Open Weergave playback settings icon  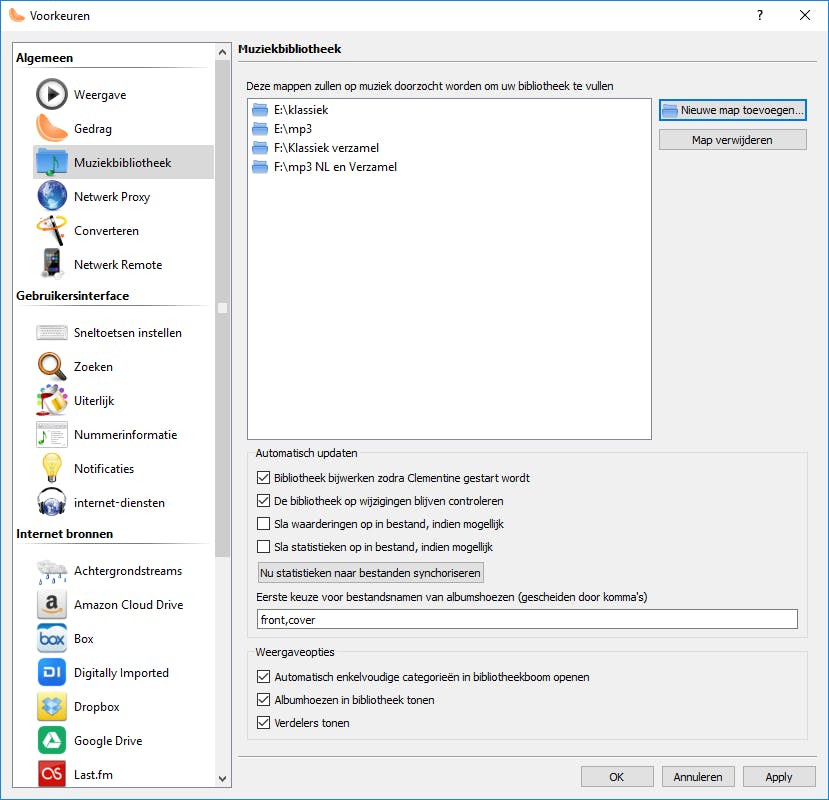pos(52,94)
